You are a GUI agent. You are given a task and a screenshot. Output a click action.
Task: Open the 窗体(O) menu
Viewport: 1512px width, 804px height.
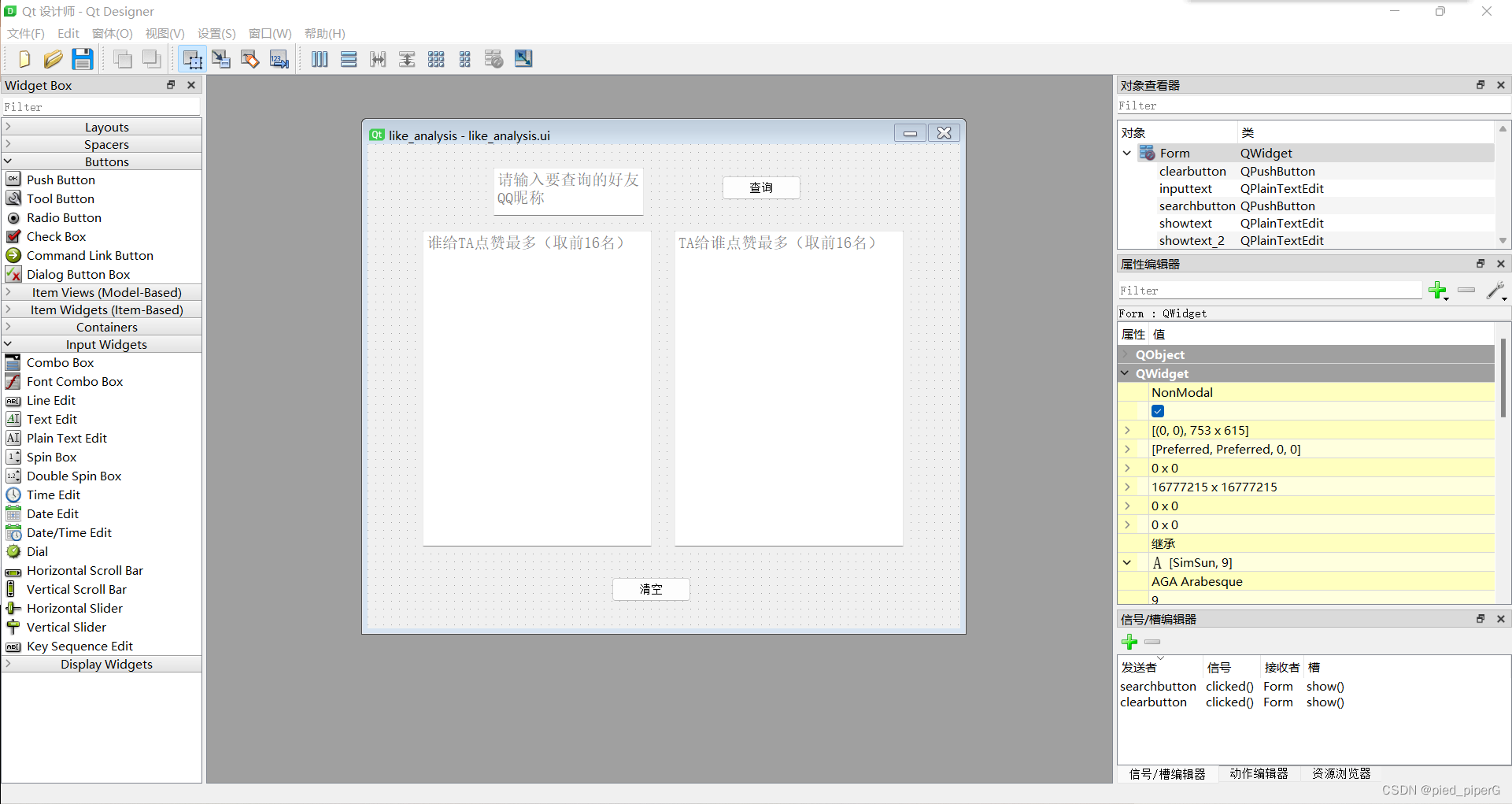click(113, 33)
